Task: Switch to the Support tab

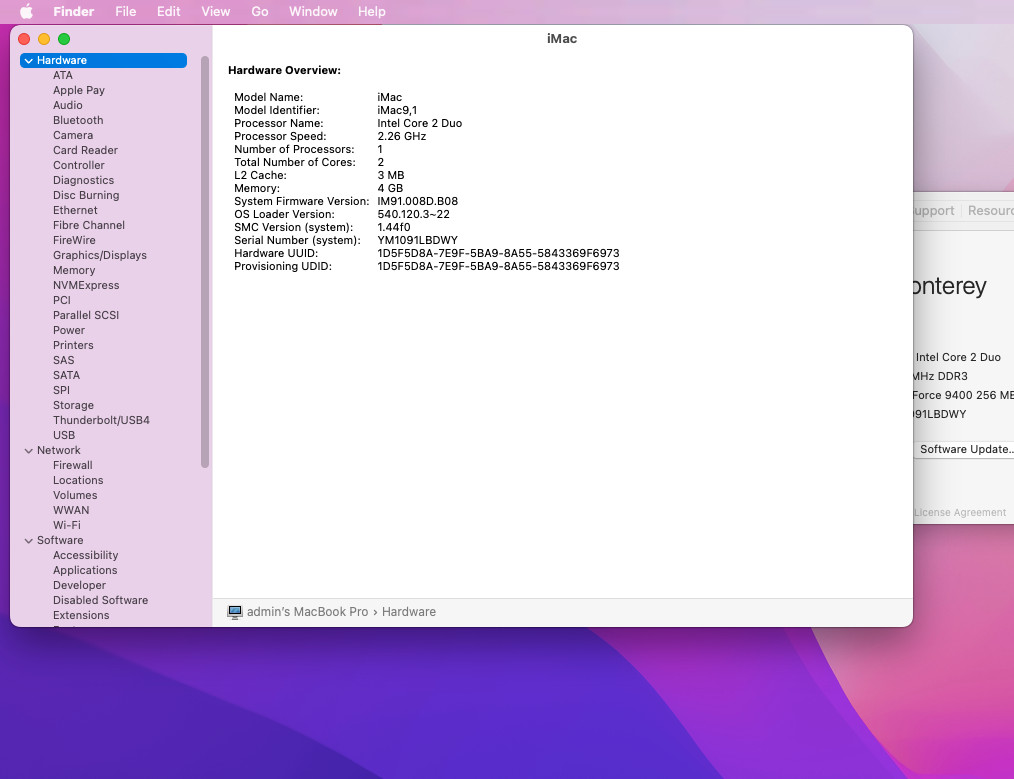Action: click(933, 211)
